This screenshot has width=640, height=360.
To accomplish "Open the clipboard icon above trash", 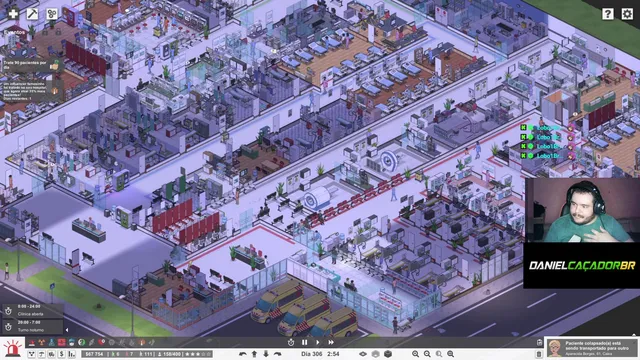I will click(539, 342).
